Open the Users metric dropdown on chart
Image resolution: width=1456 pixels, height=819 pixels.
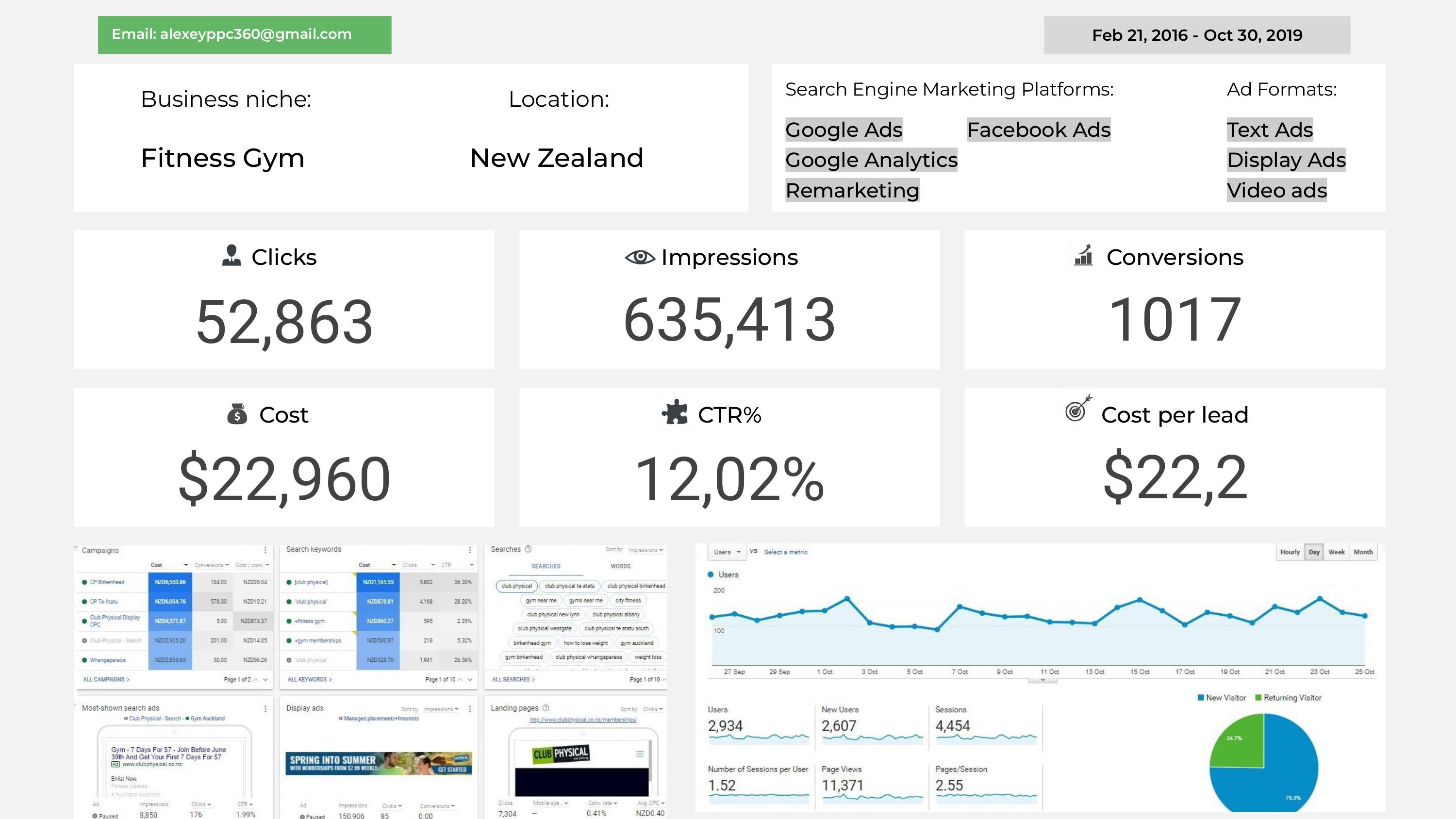coord(727,552)
